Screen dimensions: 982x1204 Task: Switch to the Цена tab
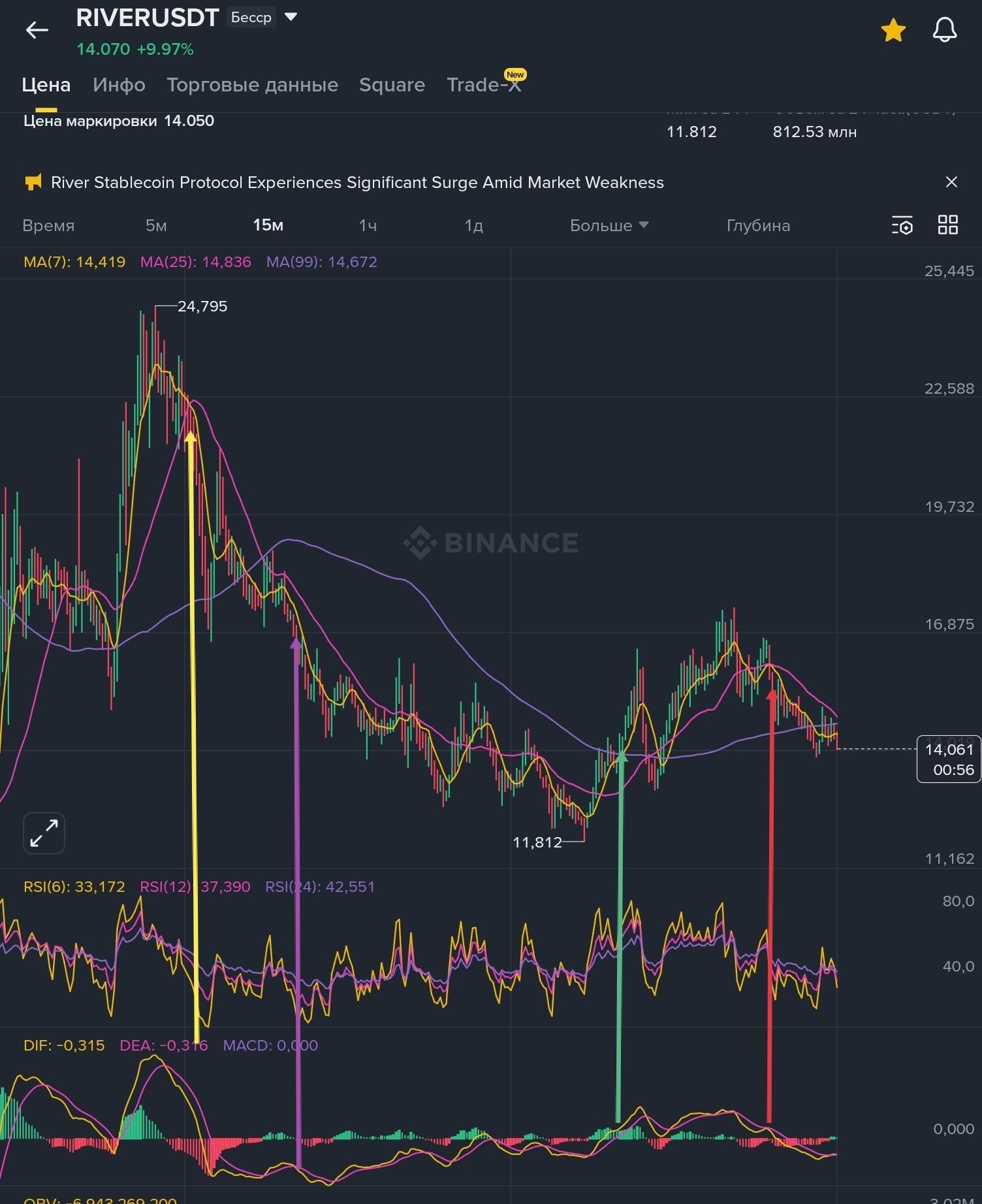click(x=46, y=85)
